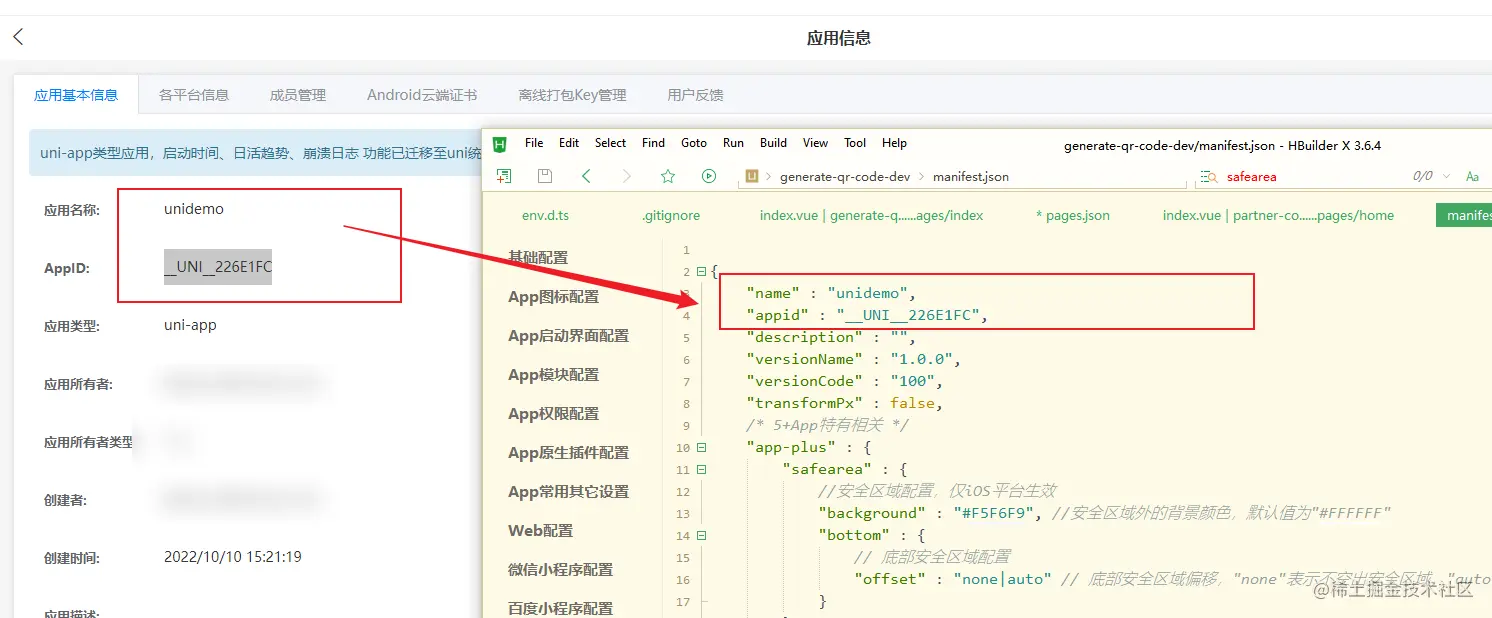Switch to index.vue generate-q pages/index tab

(x=871, y=215)
